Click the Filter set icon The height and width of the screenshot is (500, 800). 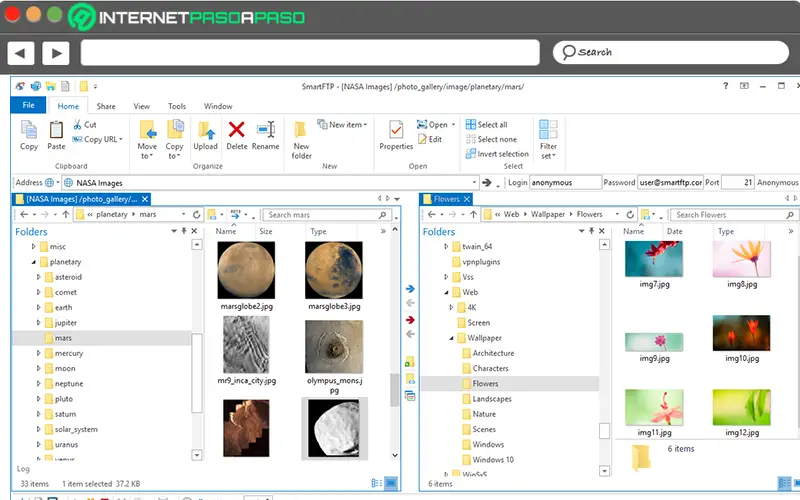548,130
